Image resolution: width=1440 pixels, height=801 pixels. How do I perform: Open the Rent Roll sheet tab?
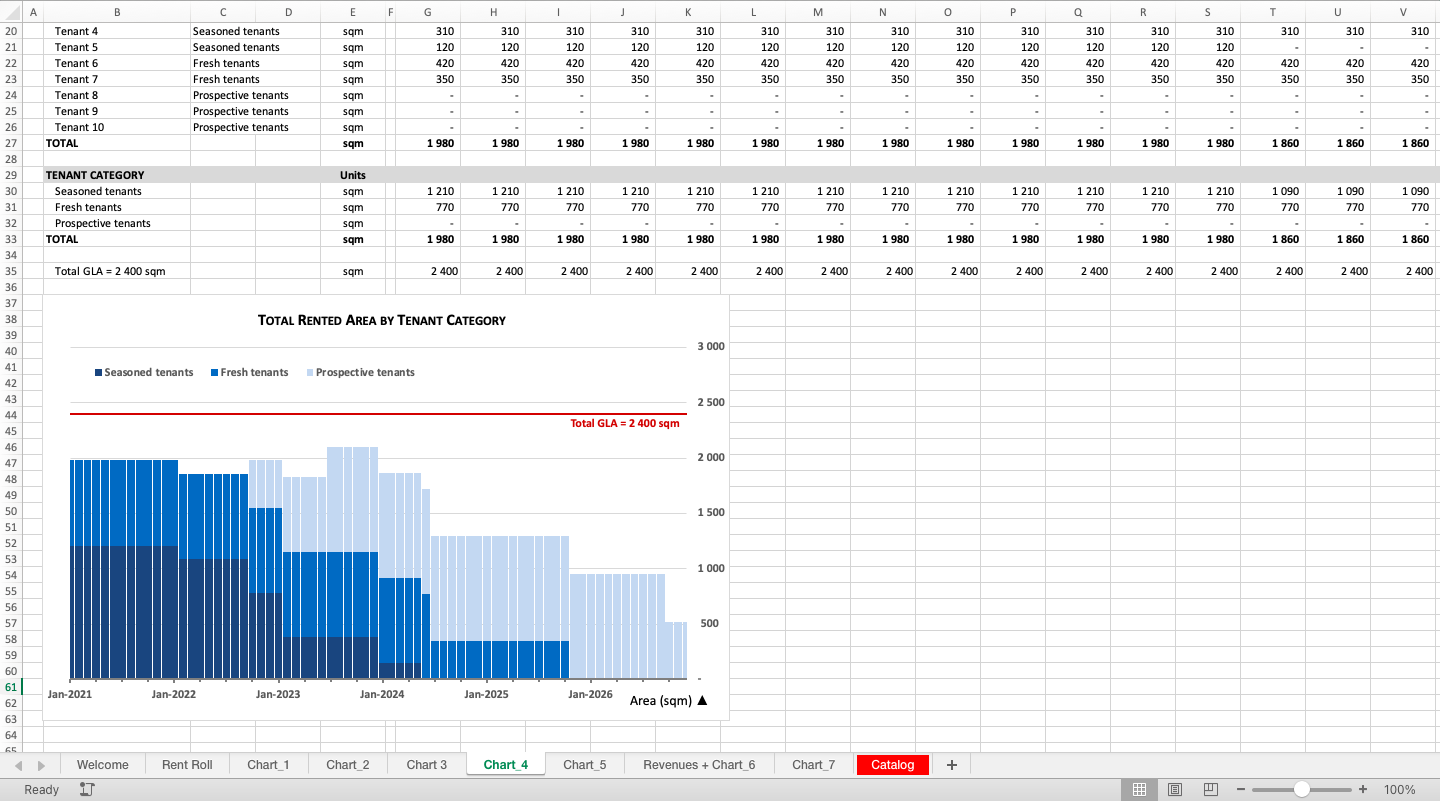(187, 764)
